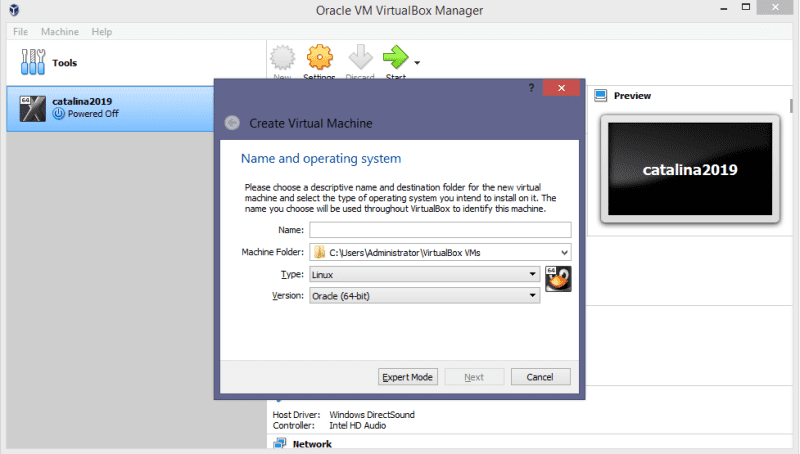Start the VM with the green arrow

point(395,57)
